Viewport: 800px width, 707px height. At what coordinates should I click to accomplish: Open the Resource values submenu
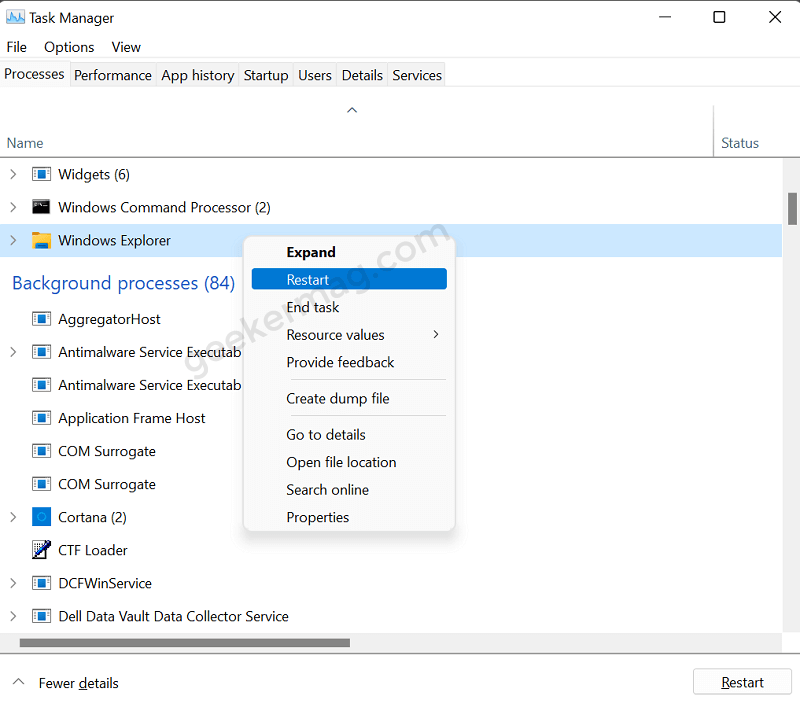click(x=349, y=335)
